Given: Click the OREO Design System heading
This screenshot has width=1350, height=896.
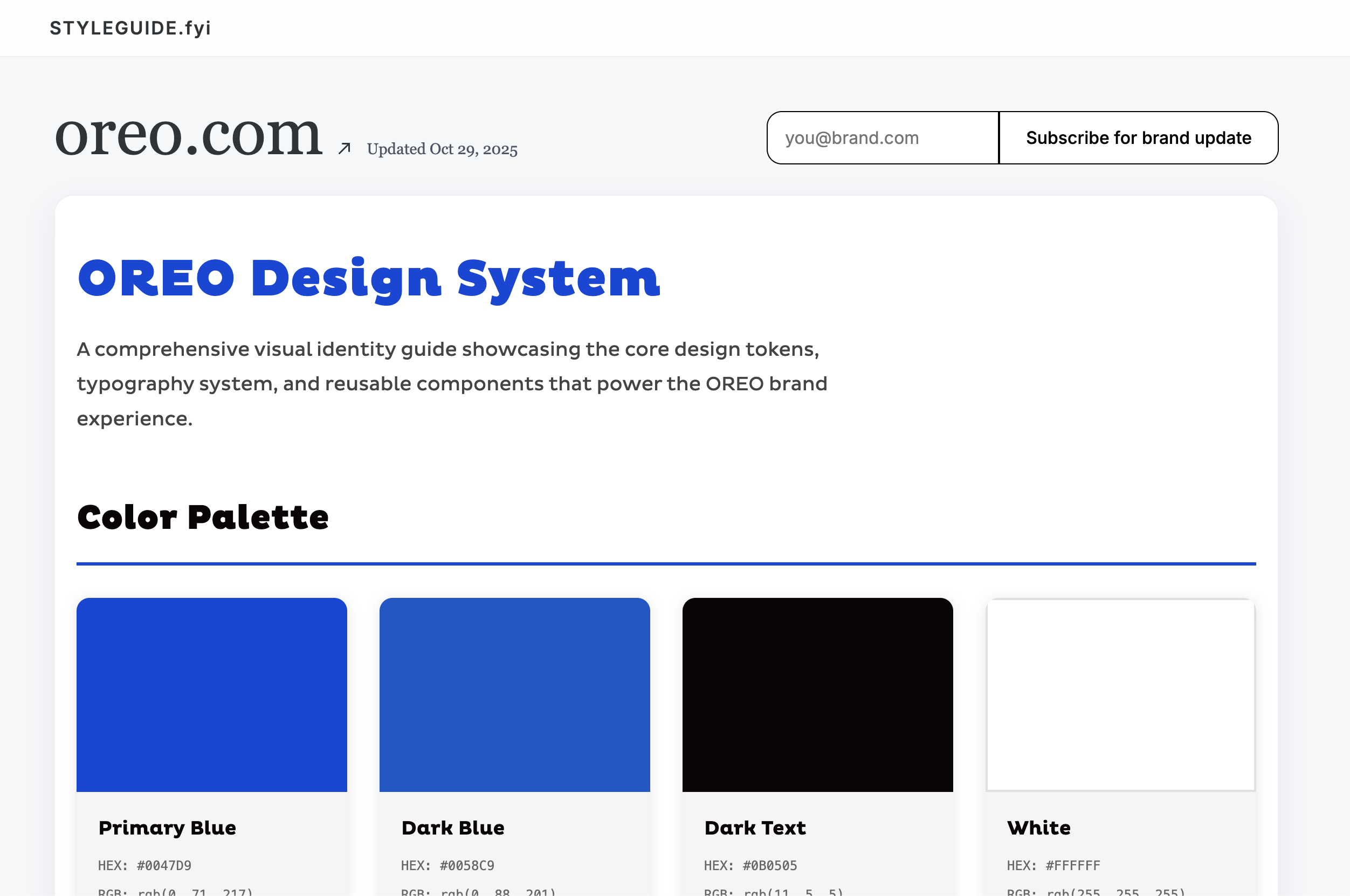Looking at the screenshot, I should [368, 279].
